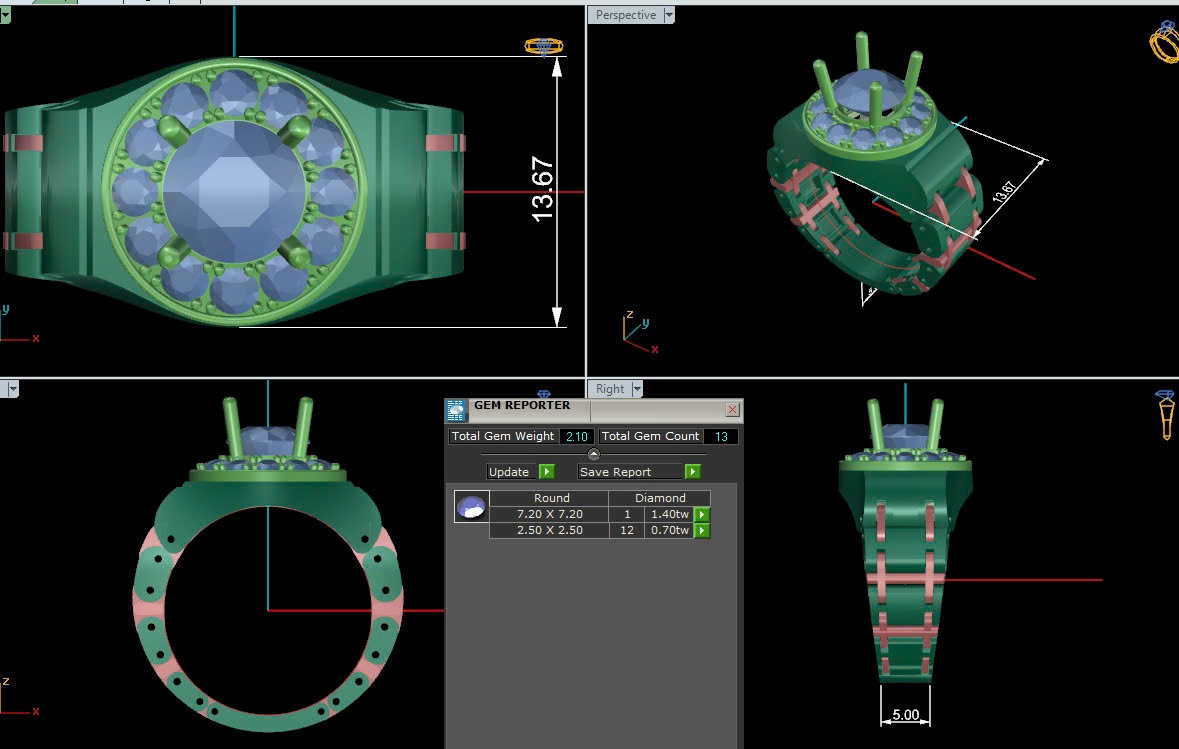Click the quantity cell showing '12'

click(x=626, y=530)
